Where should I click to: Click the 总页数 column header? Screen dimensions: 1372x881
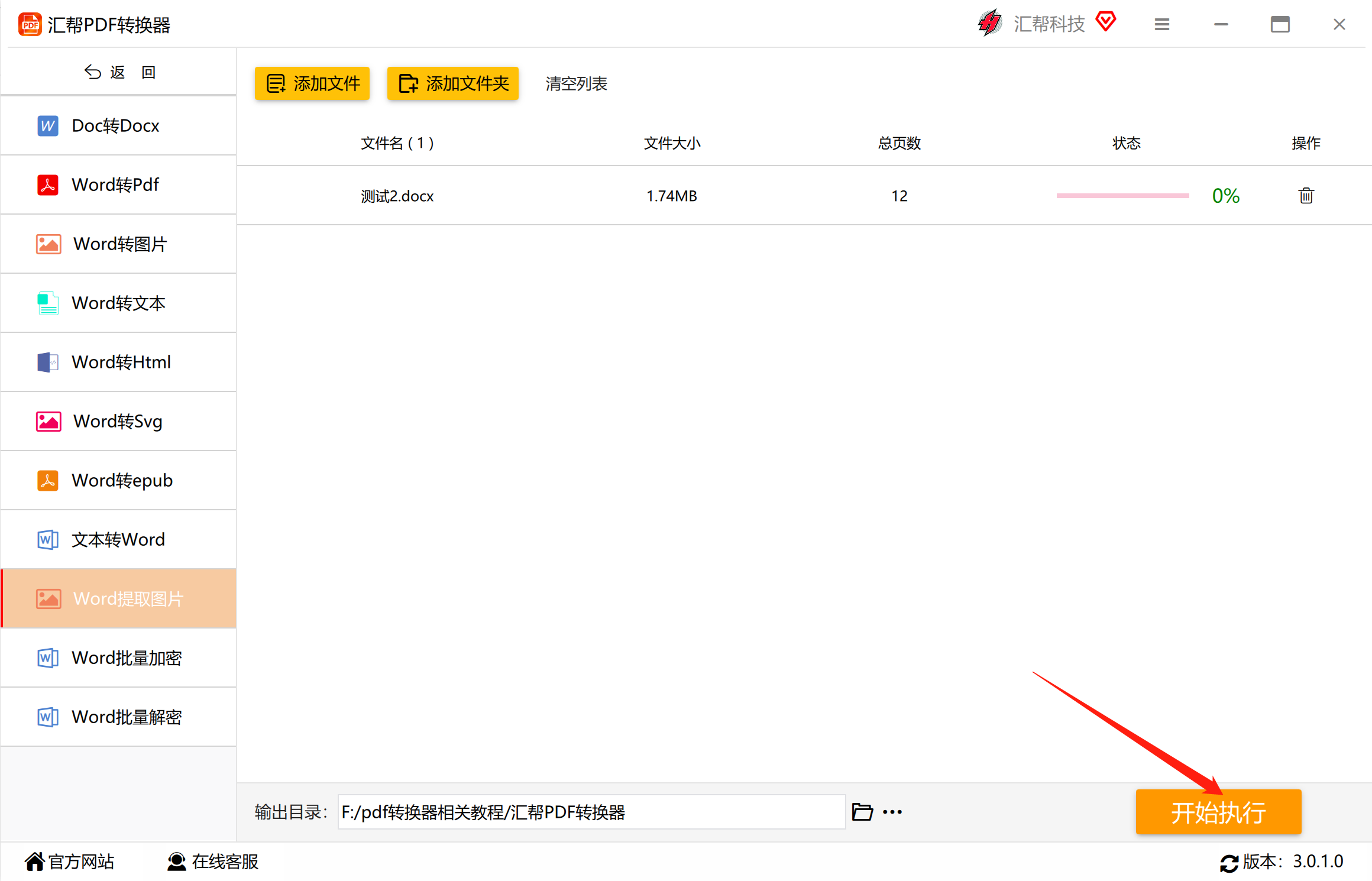[899, 143]
